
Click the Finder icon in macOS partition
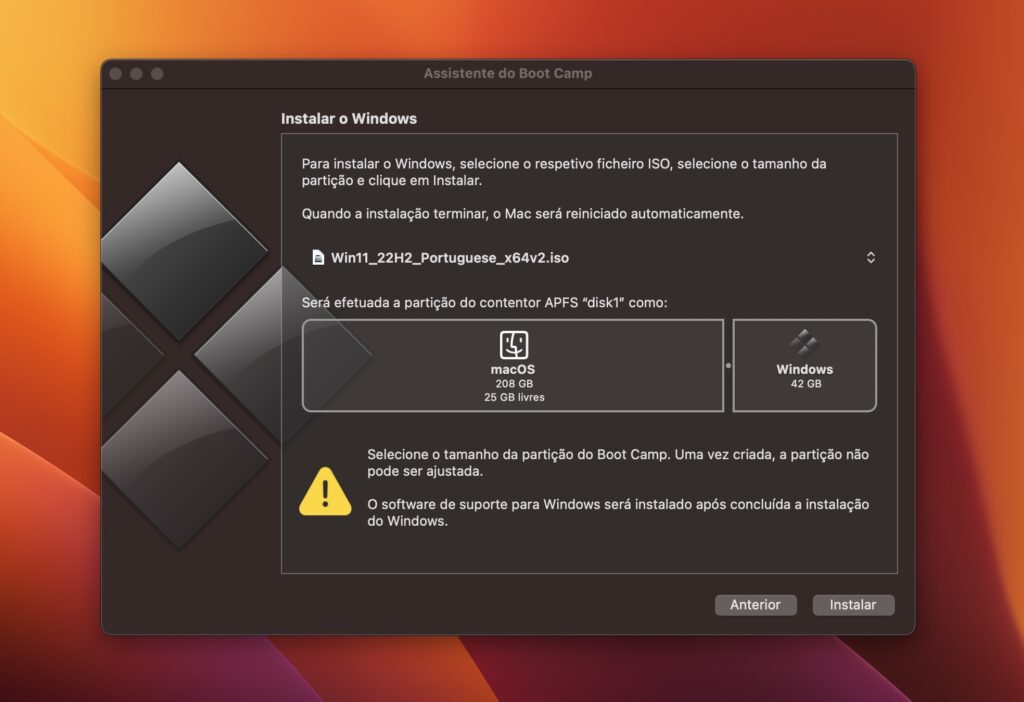tap(513, 345)
